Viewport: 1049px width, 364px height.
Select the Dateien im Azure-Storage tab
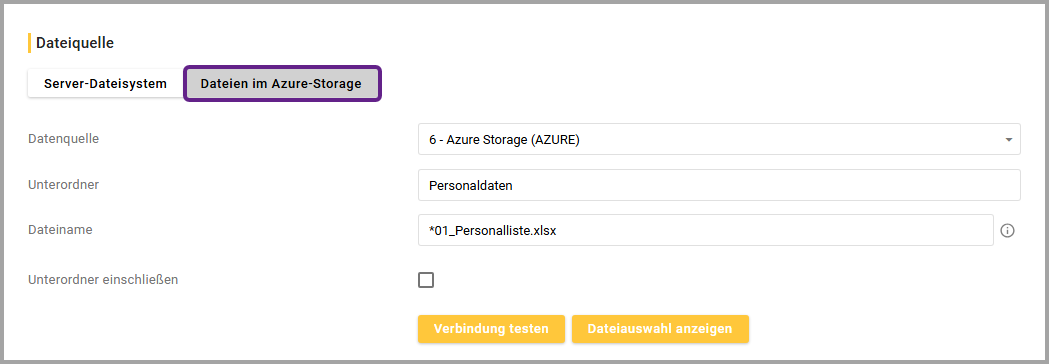click(x=282, y=84)
